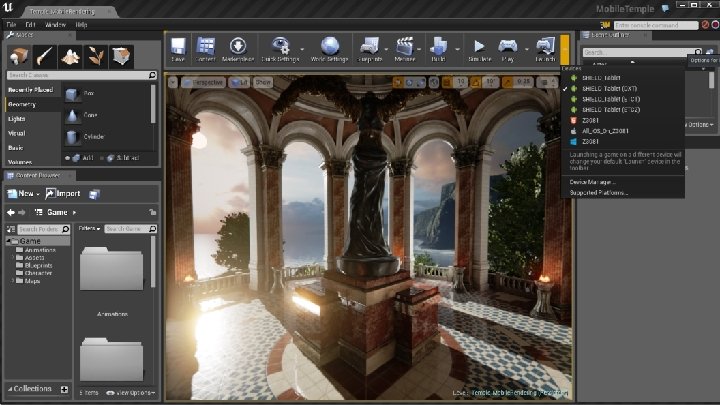This screenshot has height=405, width=720.
Task: Toggle world coordinate system globe icon
Action: (x=434, y=82)
